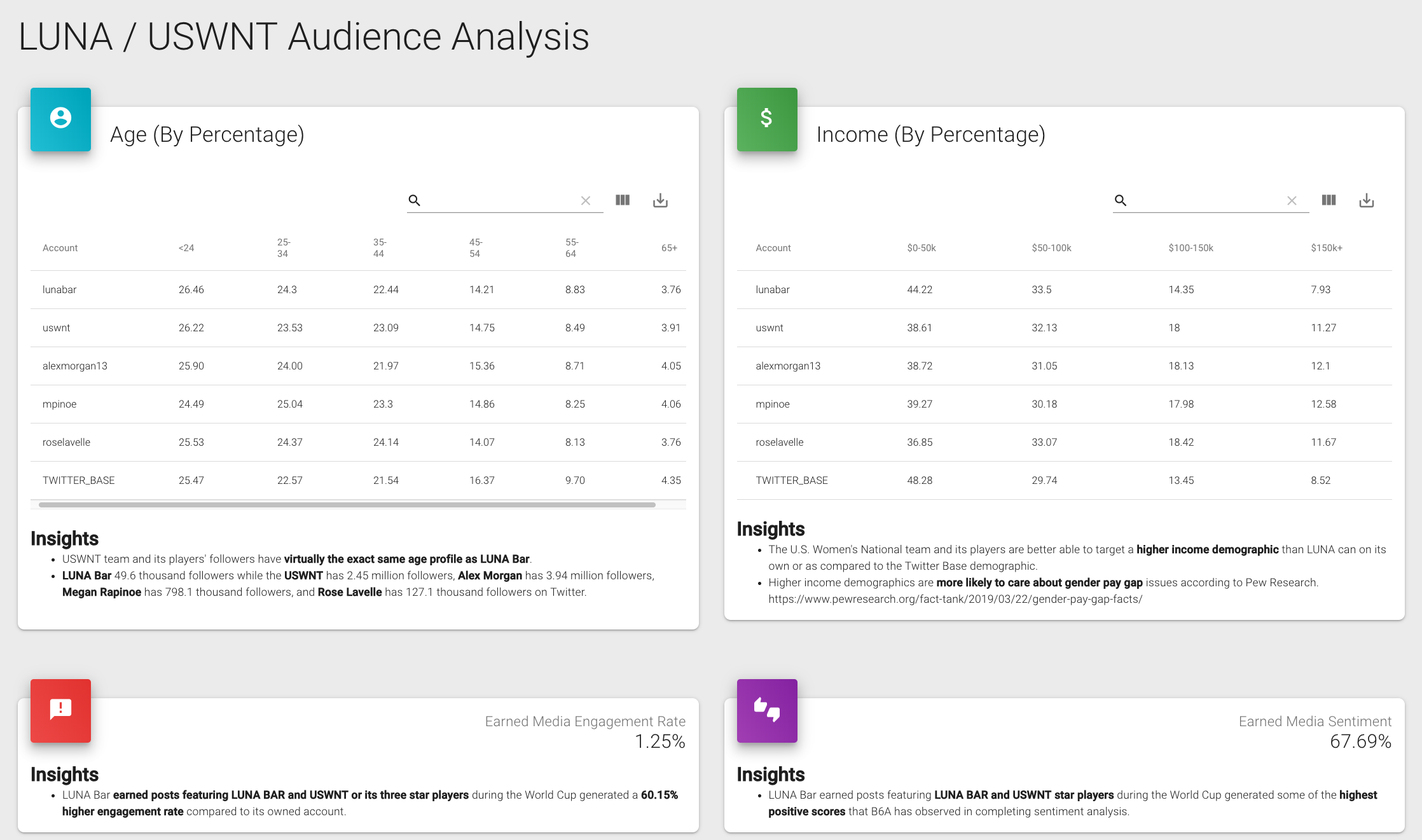Click the 26.46 value for lunabar

pos(191,289)
